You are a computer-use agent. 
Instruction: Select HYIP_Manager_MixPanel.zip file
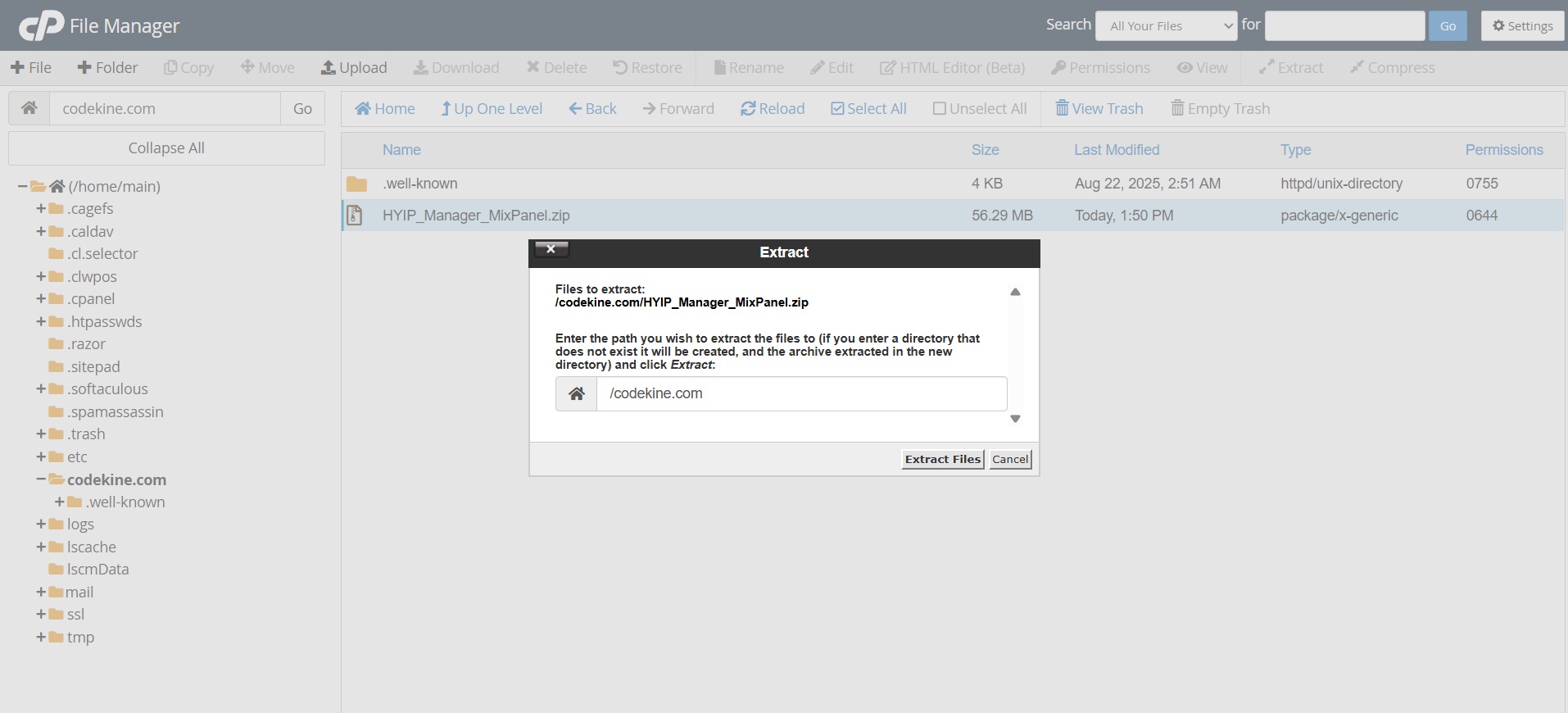pos(952,216)
